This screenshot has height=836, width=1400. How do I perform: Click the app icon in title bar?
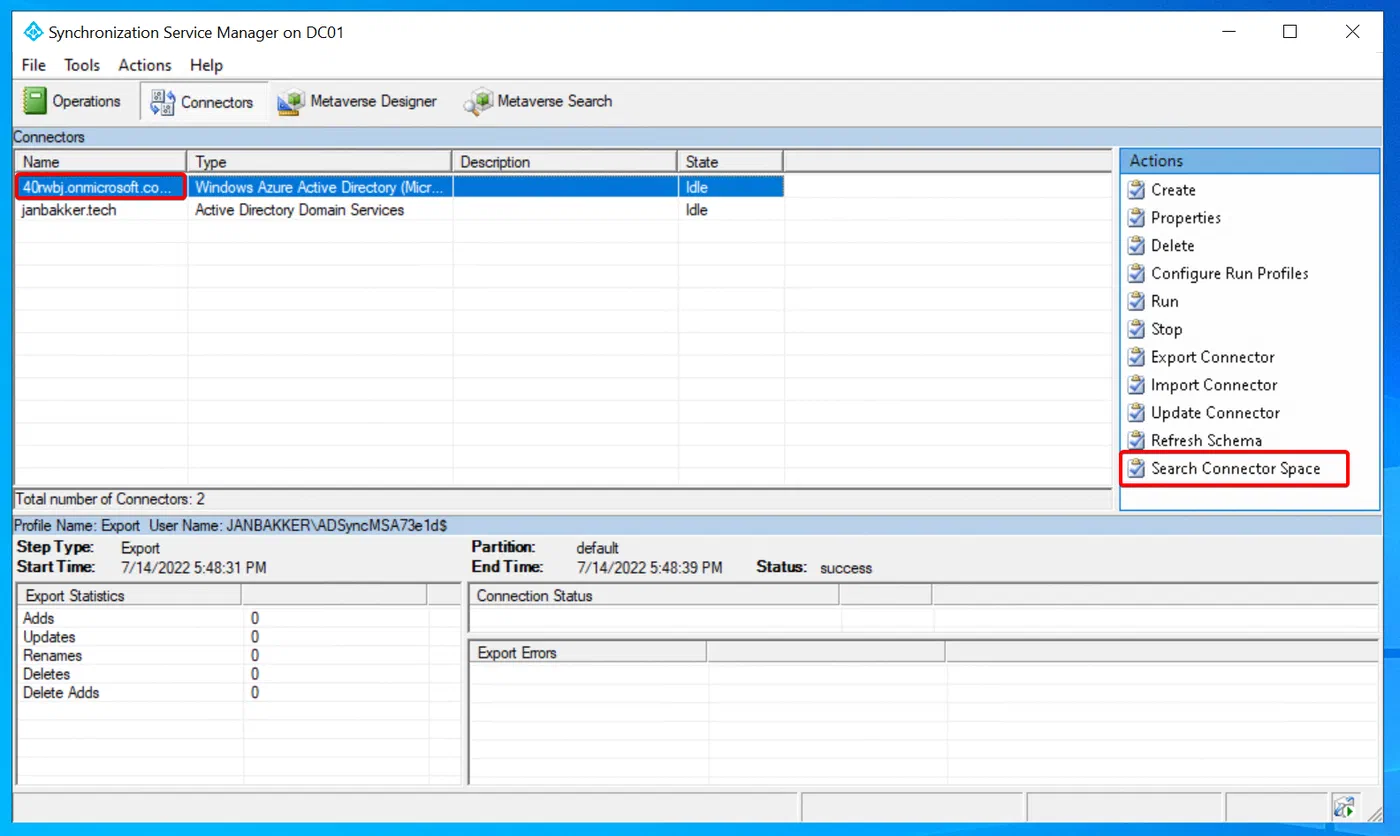[33, 32]
